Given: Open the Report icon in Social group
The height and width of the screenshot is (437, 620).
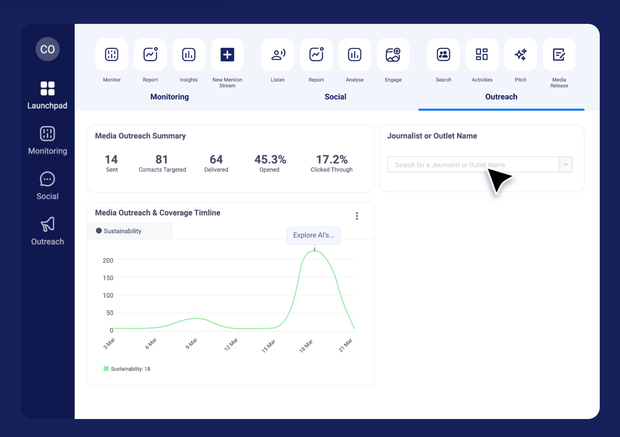Looking at the screenshot, I should 316,55.
